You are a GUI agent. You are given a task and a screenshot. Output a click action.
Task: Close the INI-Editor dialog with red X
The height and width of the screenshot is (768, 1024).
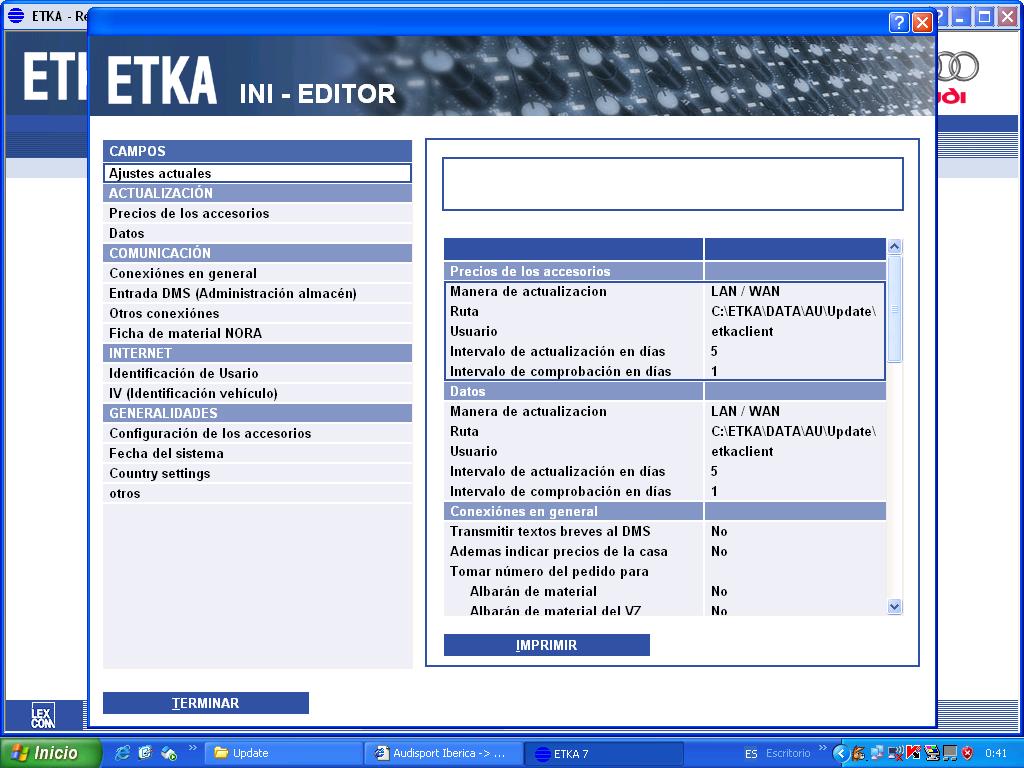point(922,23)
